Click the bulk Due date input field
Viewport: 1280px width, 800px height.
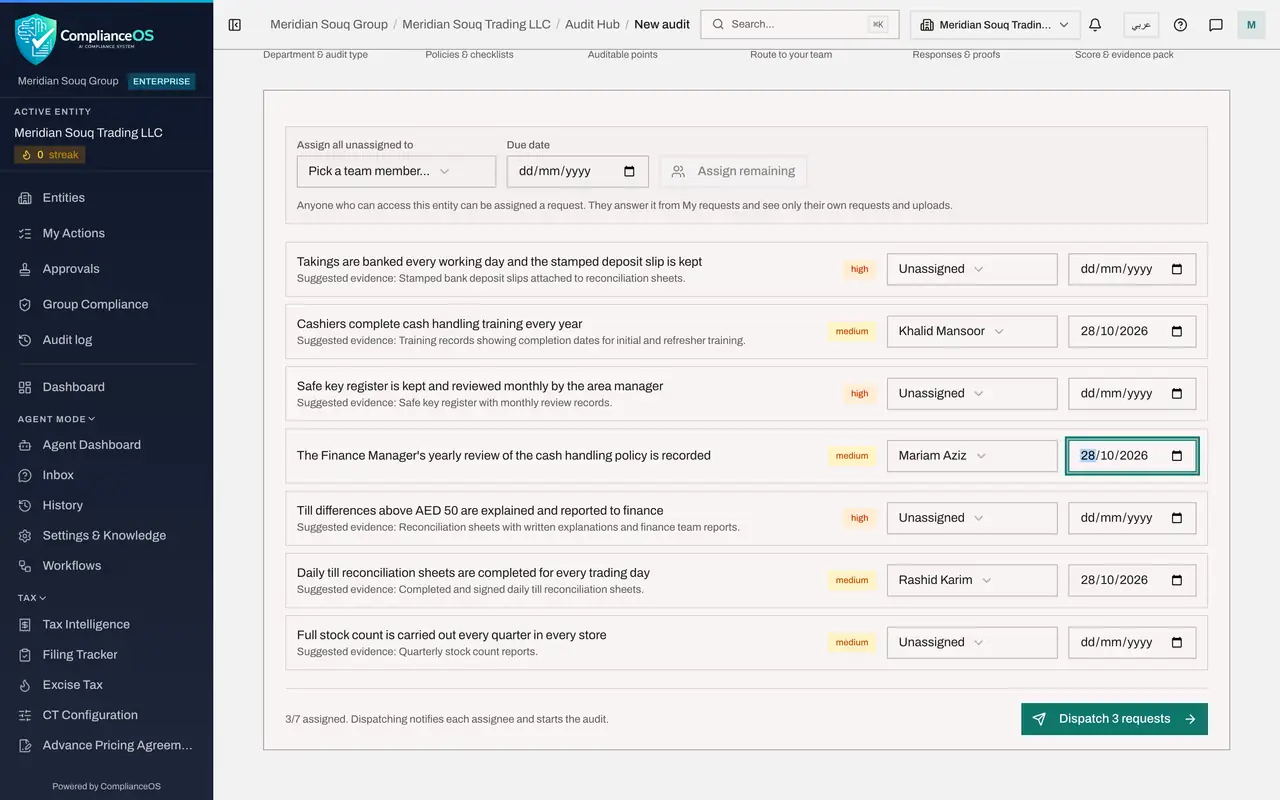coord(578,171)
